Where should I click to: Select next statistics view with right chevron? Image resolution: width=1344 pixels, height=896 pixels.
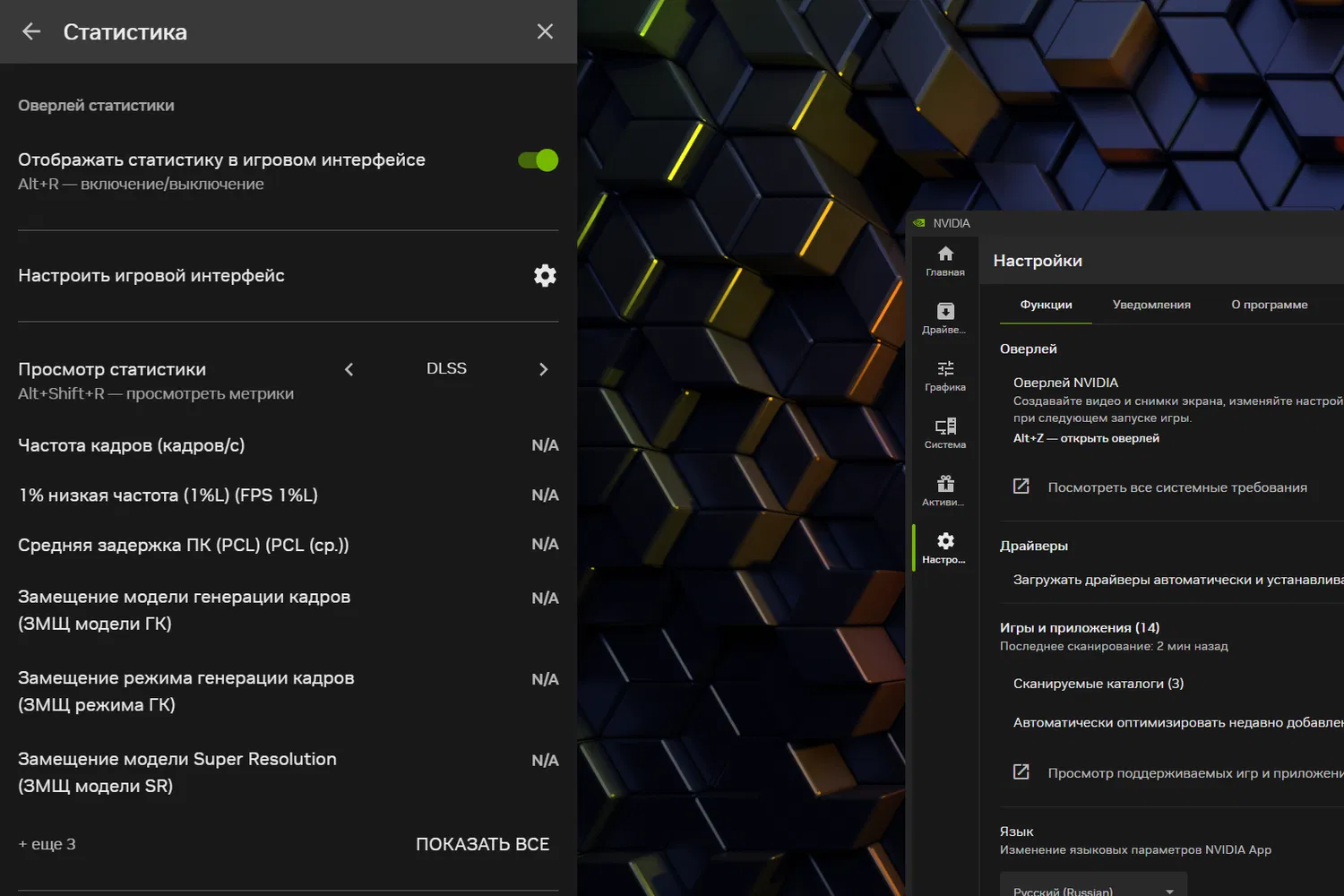click(543, 369)
